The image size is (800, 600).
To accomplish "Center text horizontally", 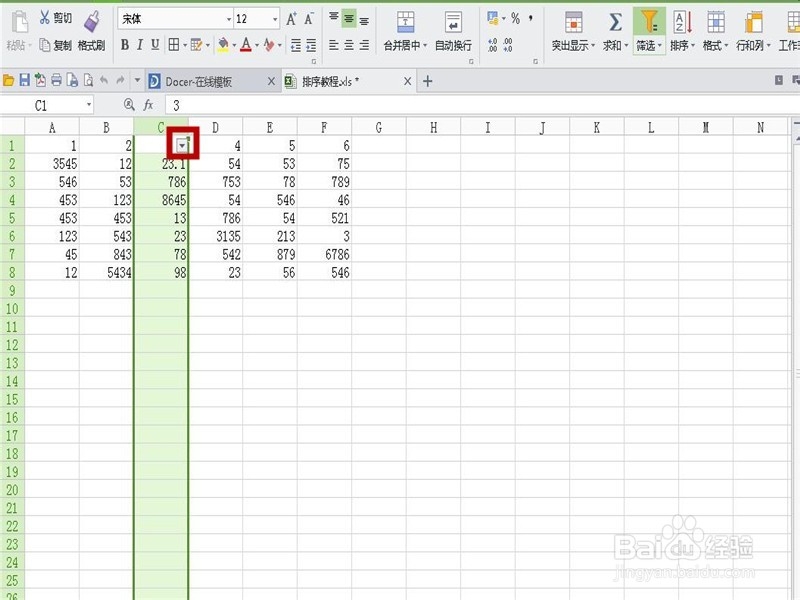I will tap(349, 45).
